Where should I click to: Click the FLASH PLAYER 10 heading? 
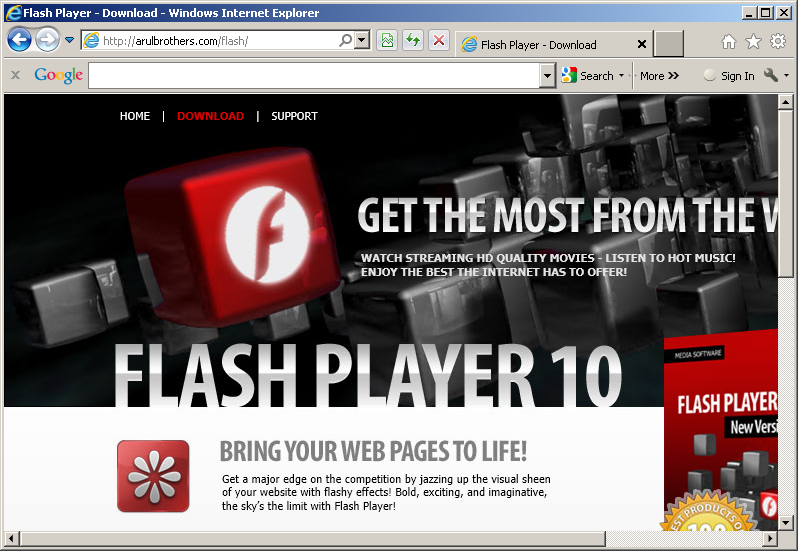coord(367,375)
